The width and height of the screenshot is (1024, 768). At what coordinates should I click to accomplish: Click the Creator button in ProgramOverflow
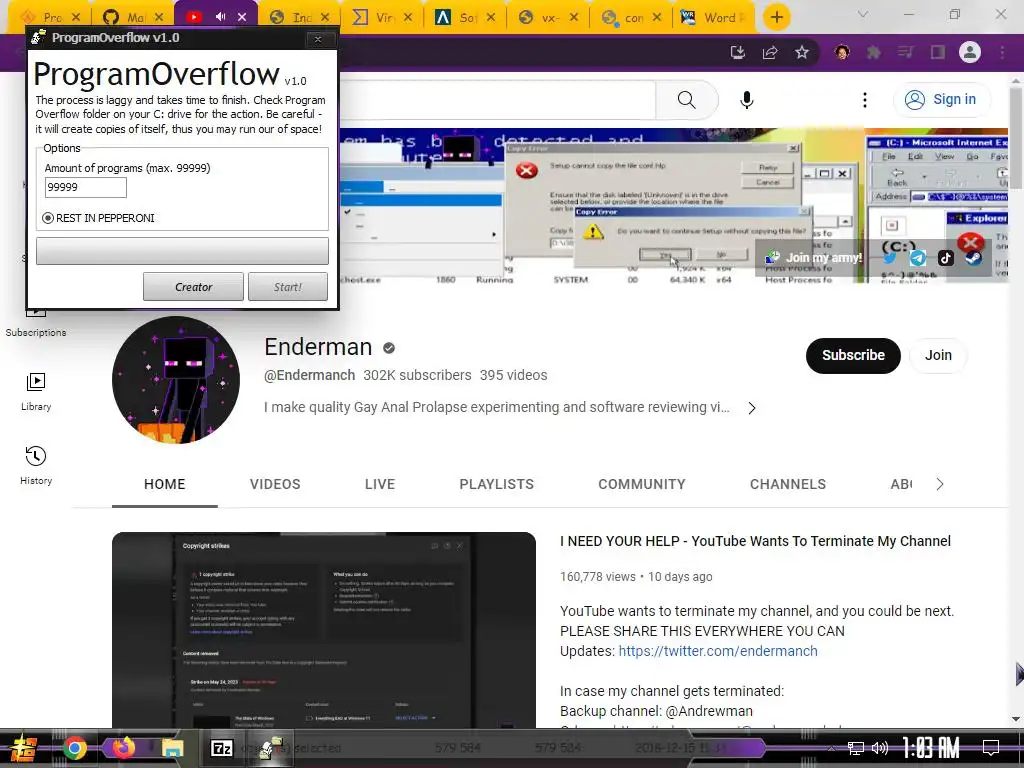click(x=193, y=287)
